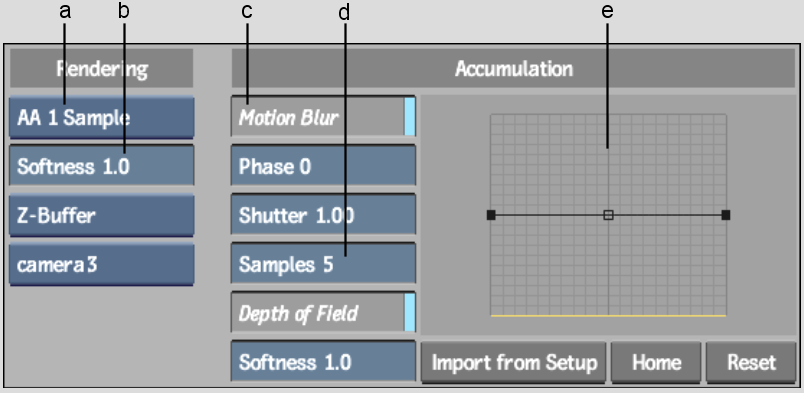Open the AA 1 Sample anti-aliasing dropdown

coord(102,117)
